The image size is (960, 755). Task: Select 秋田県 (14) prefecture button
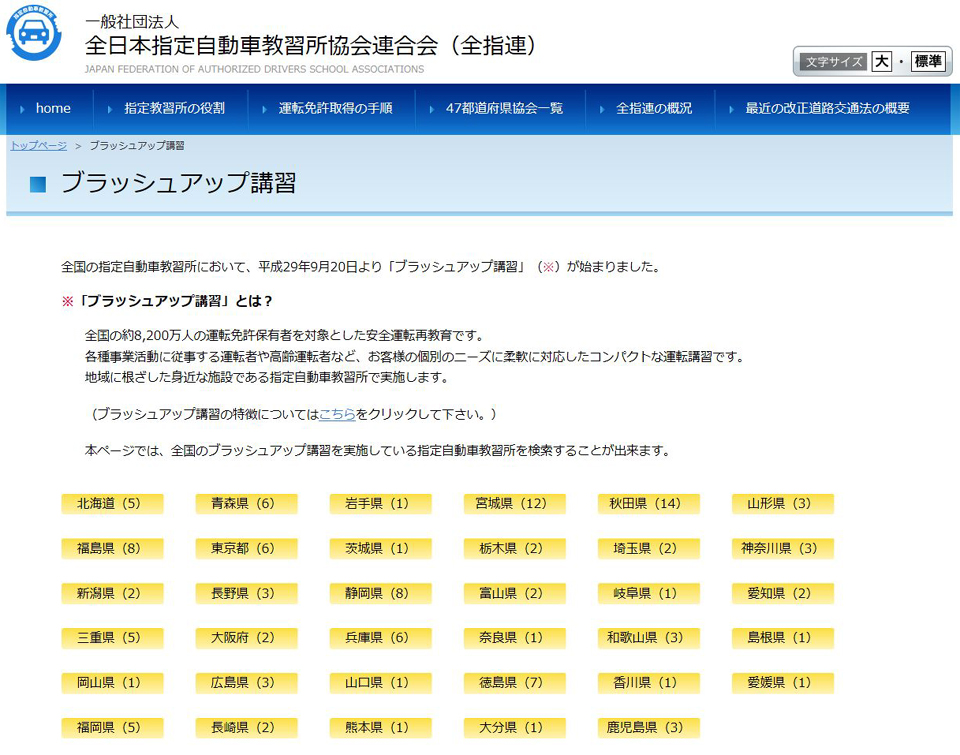648,504
